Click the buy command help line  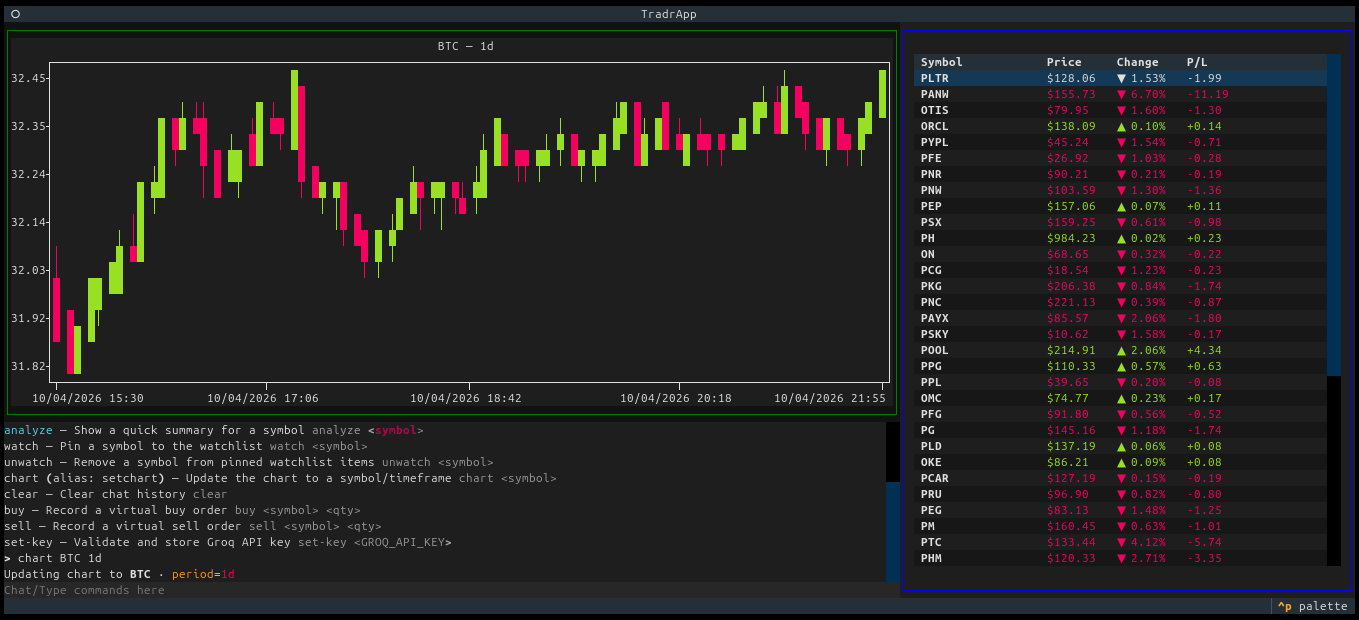(182, 510)
